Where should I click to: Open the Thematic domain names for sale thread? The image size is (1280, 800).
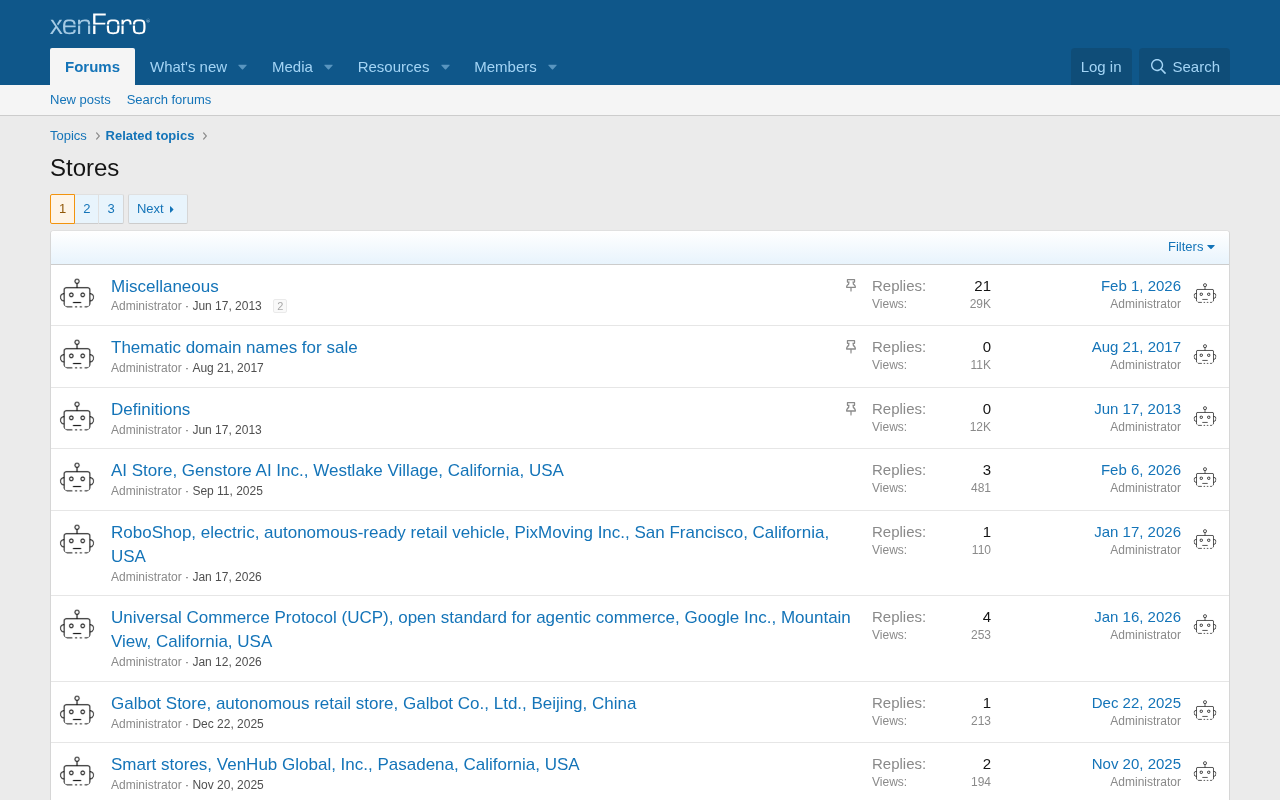234,348
